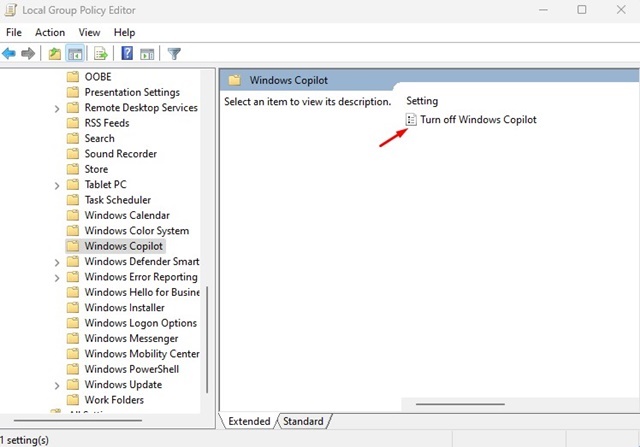Click the Local Group Policy Editor title icon
This screenshot has width=640, height=447.
tap(11, 10)
